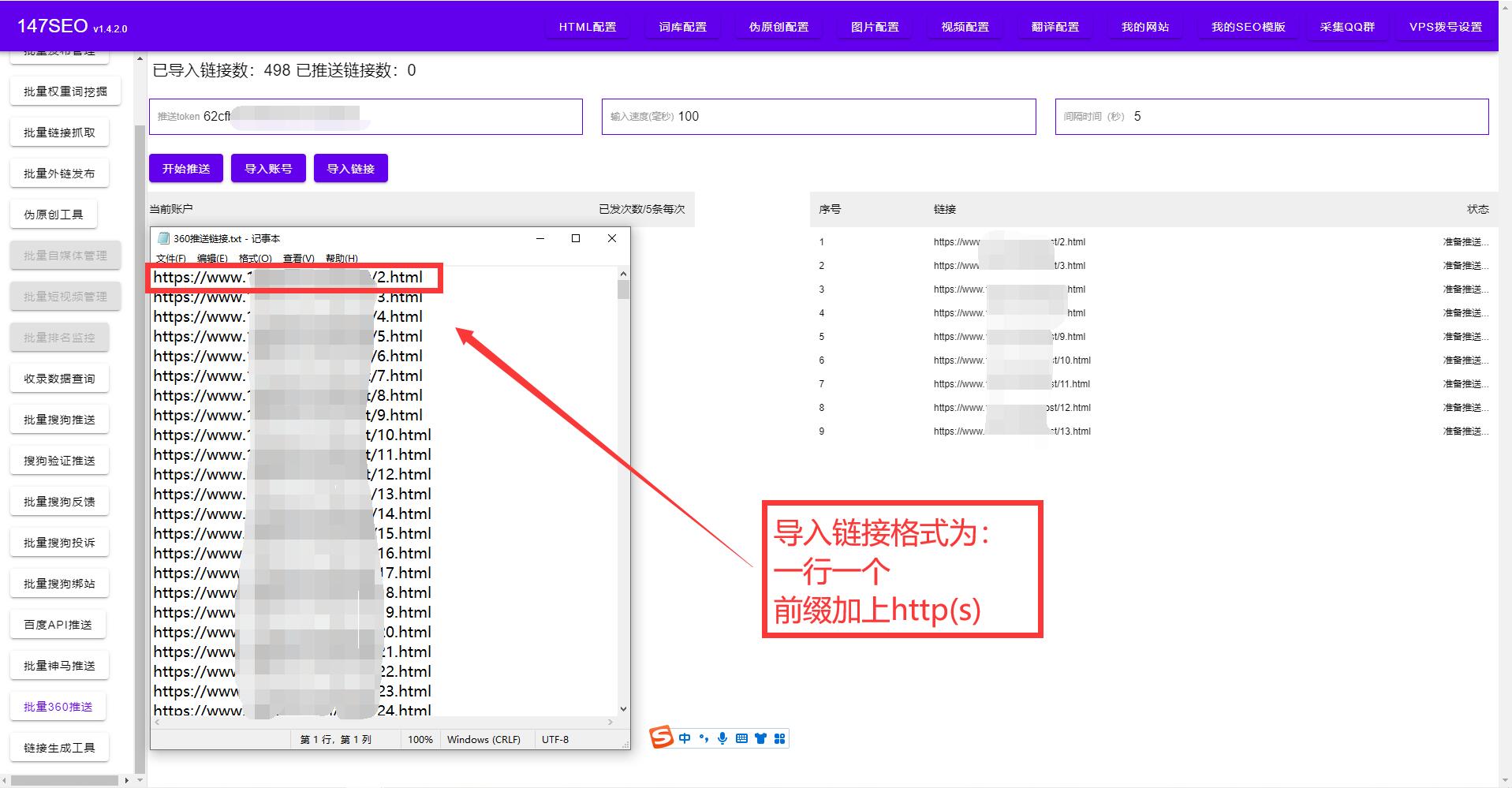Toggle the 中/英 input mode icon
Screen dimensions: 1512x788
[685, 738]
